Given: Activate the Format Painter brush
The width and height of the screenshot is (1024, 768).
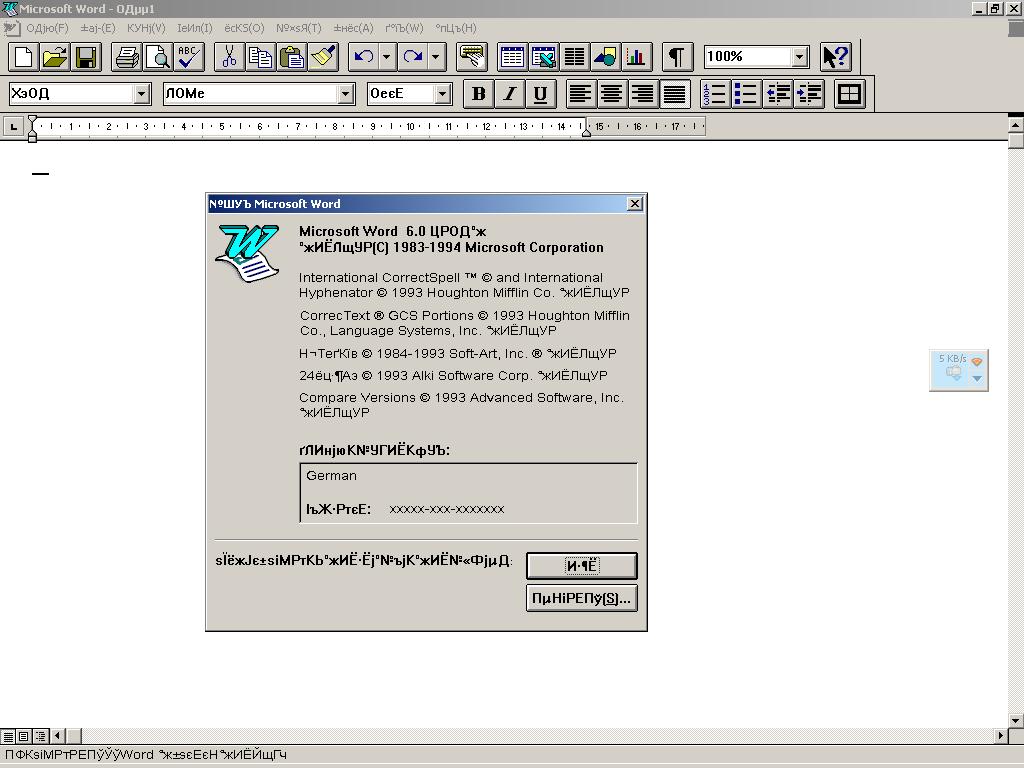Looking at the screenshot, I should [323, 57].
